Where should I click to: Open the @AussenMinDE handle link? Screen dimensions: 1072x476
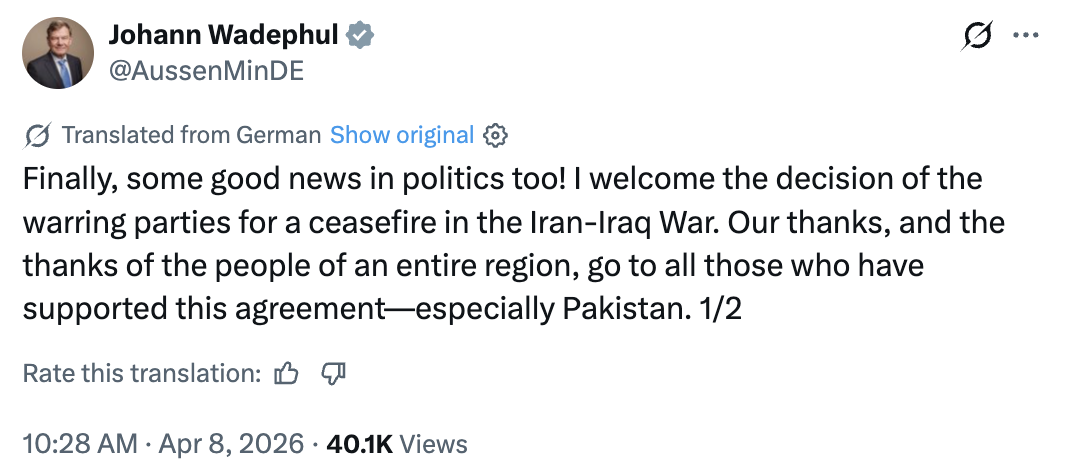[206, 70]
